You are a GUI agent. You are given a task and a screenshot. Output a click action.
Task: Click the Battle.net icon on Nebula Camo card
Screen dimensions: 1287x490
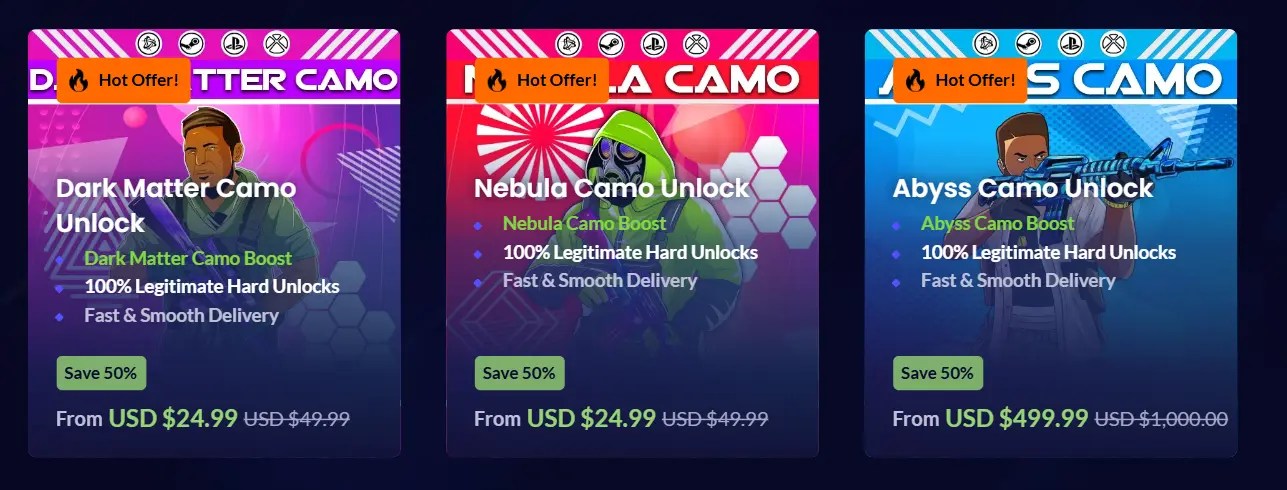567,43
